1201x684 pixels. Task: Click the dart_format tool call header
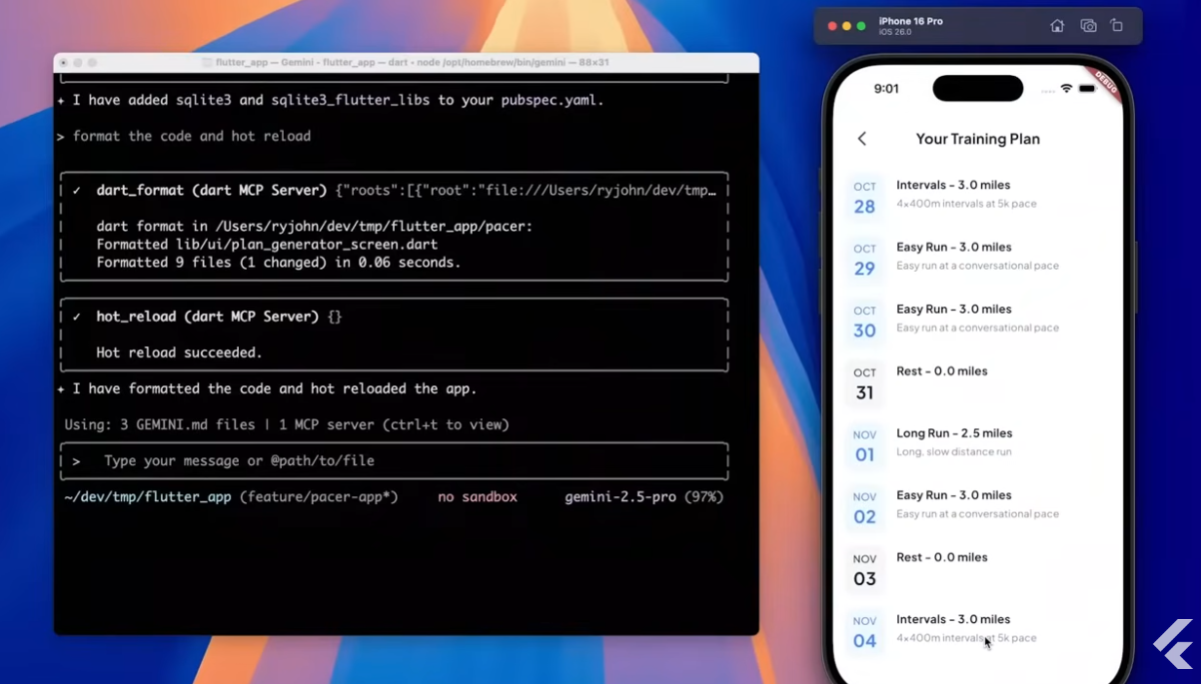point(212,190)
